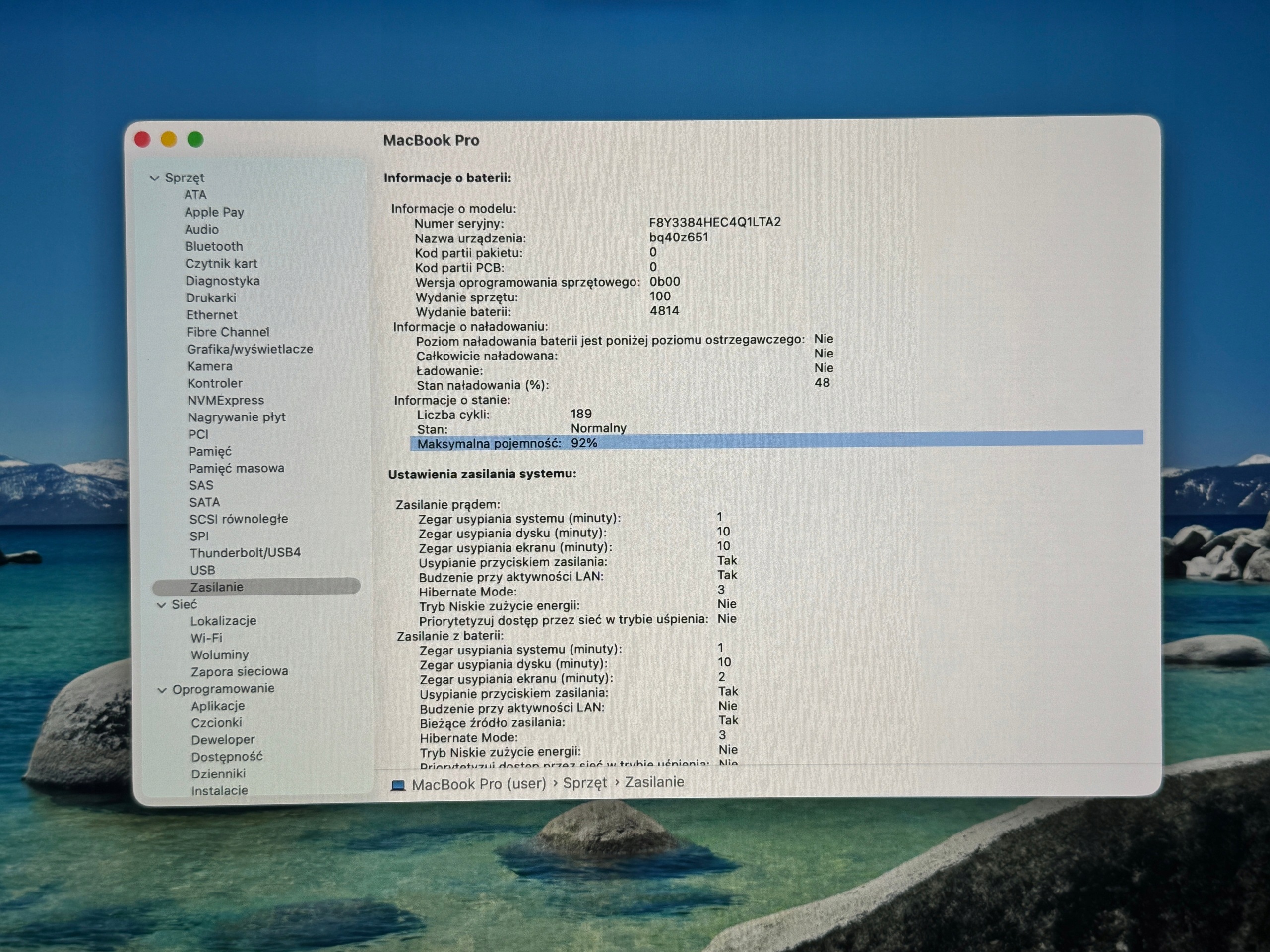Open Thunderbolt/USB4 entry
This screenshot has width=1270, height=952.
click(x=245, y=553)
